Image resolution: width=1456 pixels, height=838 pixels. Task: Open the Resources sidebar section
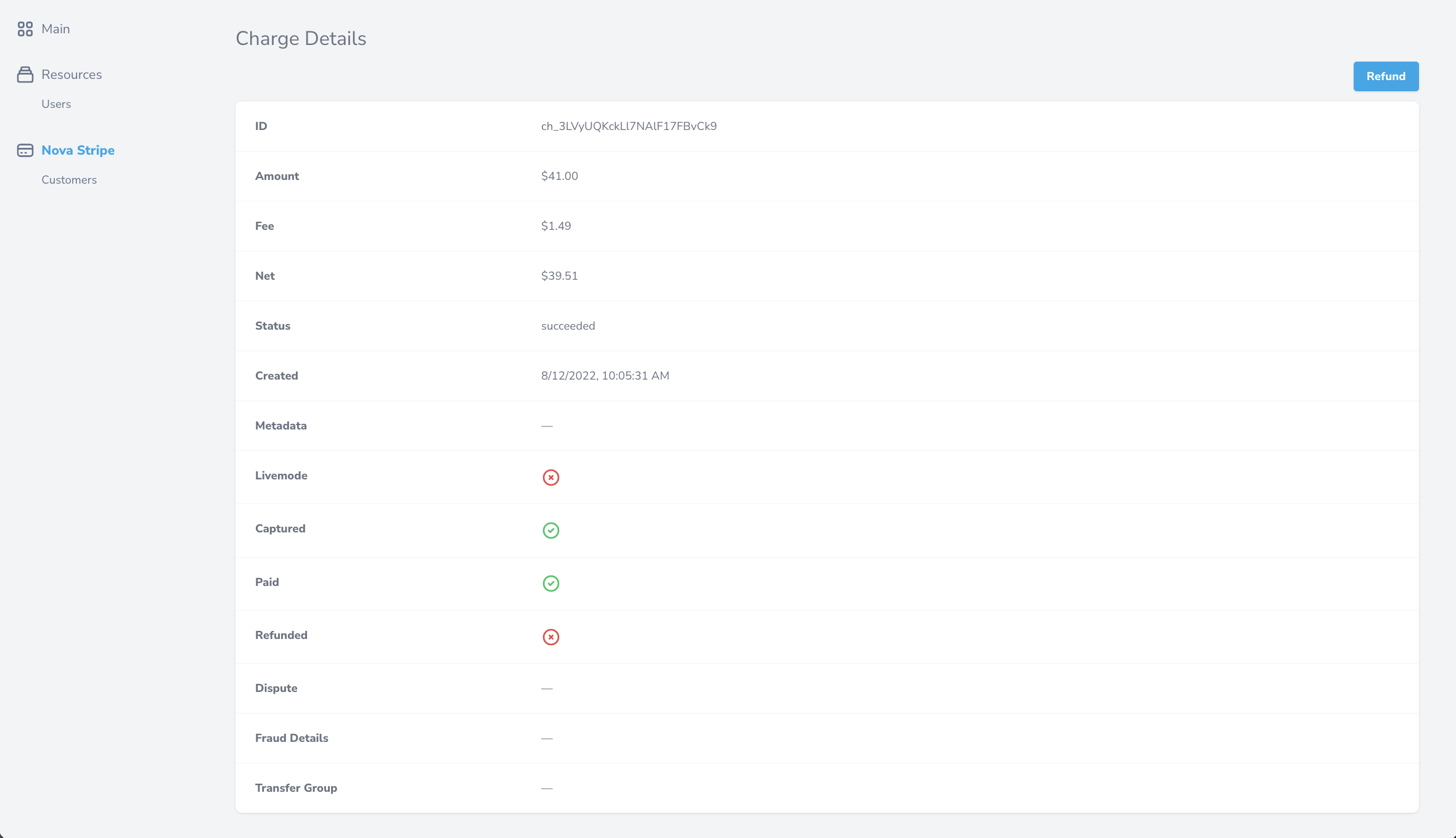click(72, 75)
